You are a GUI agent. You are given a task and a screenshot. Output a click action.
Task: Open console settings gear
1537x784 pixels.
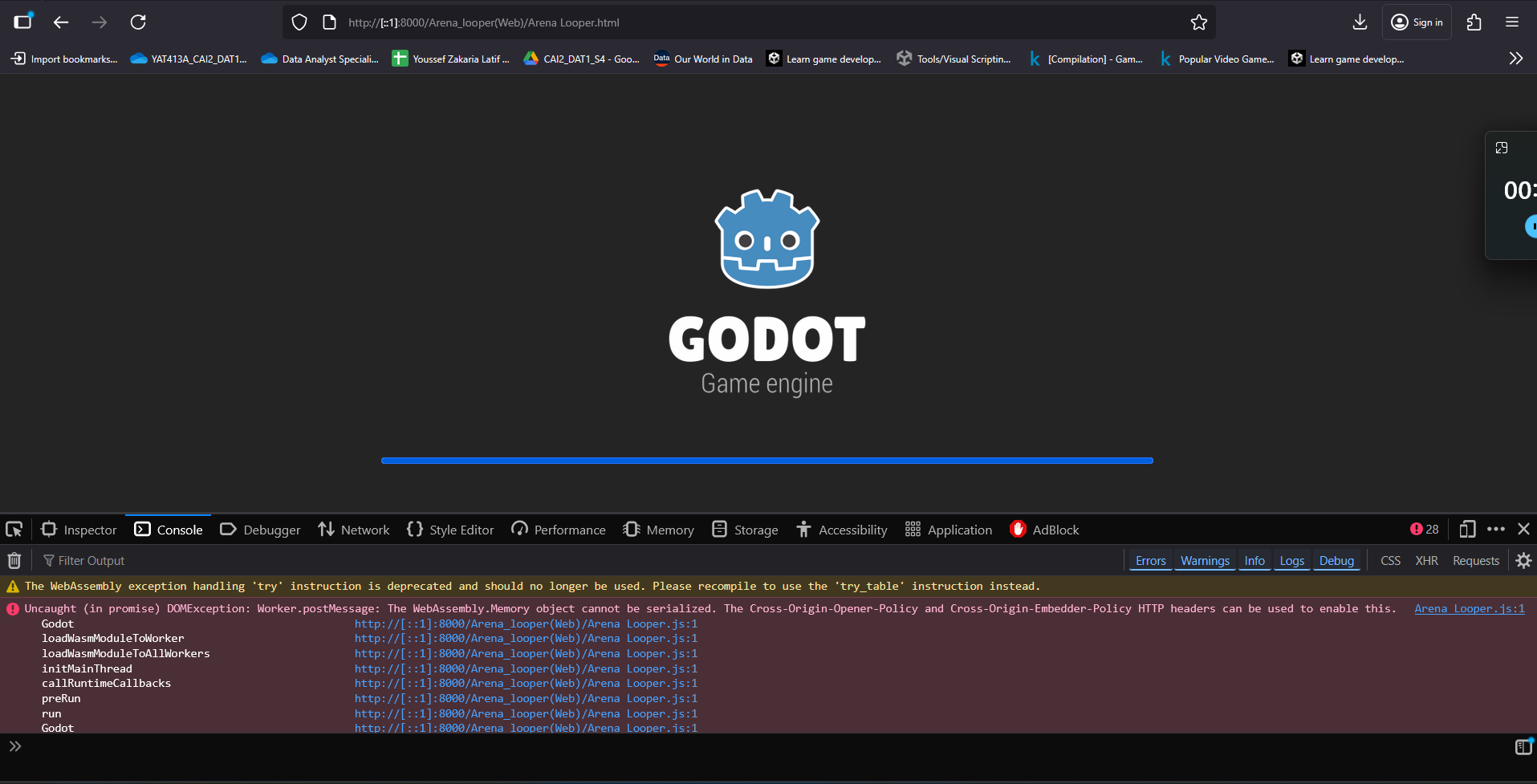1523,560
